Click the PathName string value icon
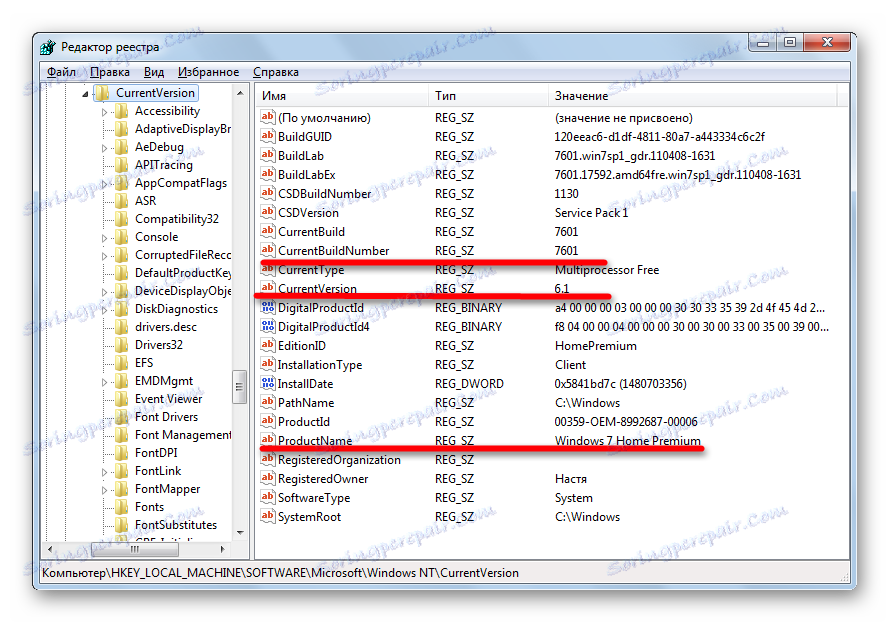 [267, 402]
